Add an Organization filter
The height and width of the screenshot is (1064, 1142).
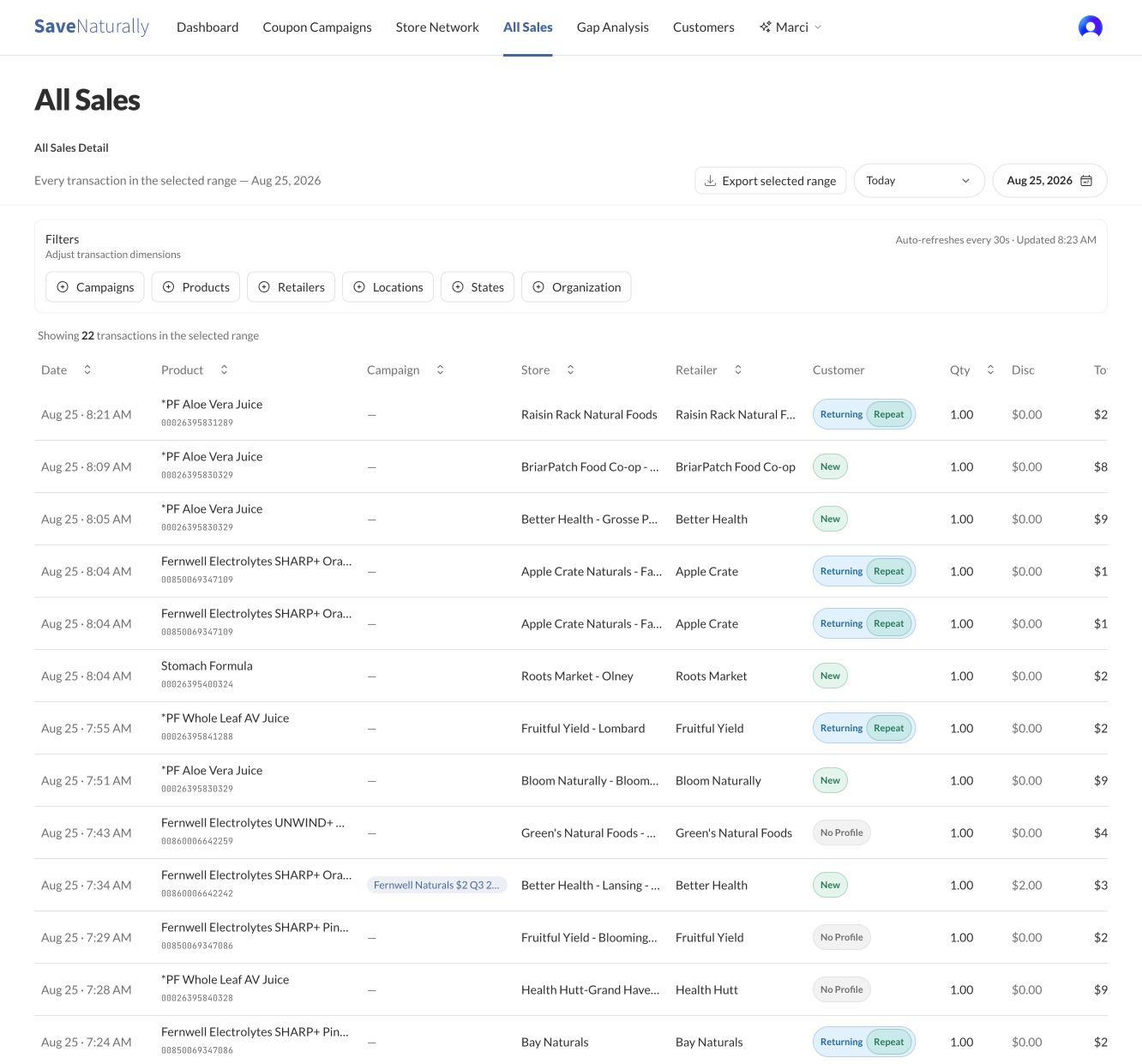tap(576, 287)
